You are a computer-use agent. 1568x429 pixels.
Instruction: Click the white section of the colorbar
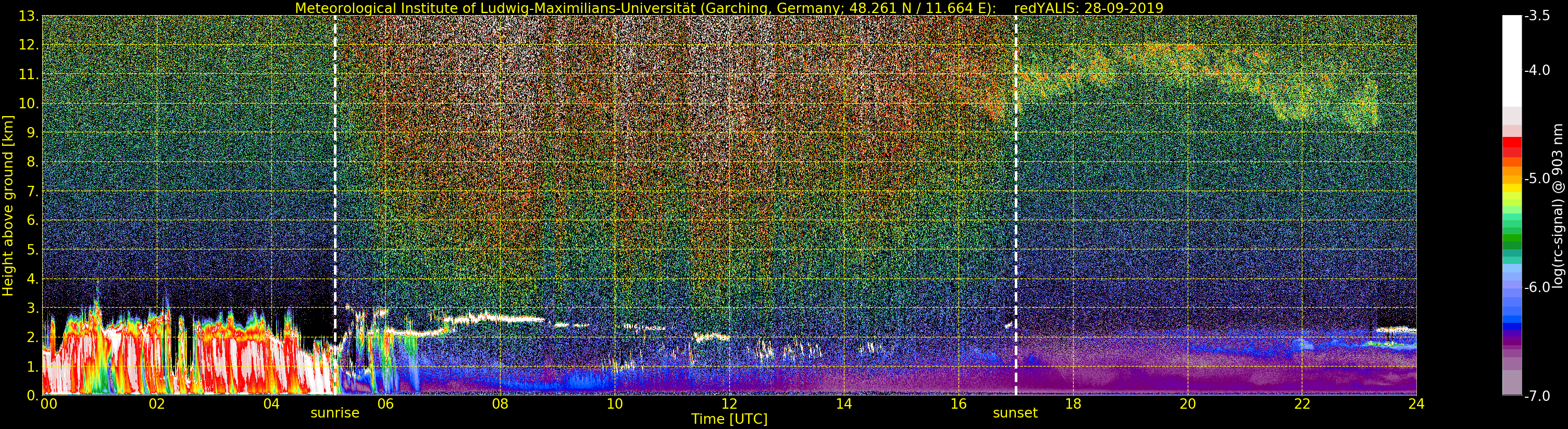coord(1512,61)
